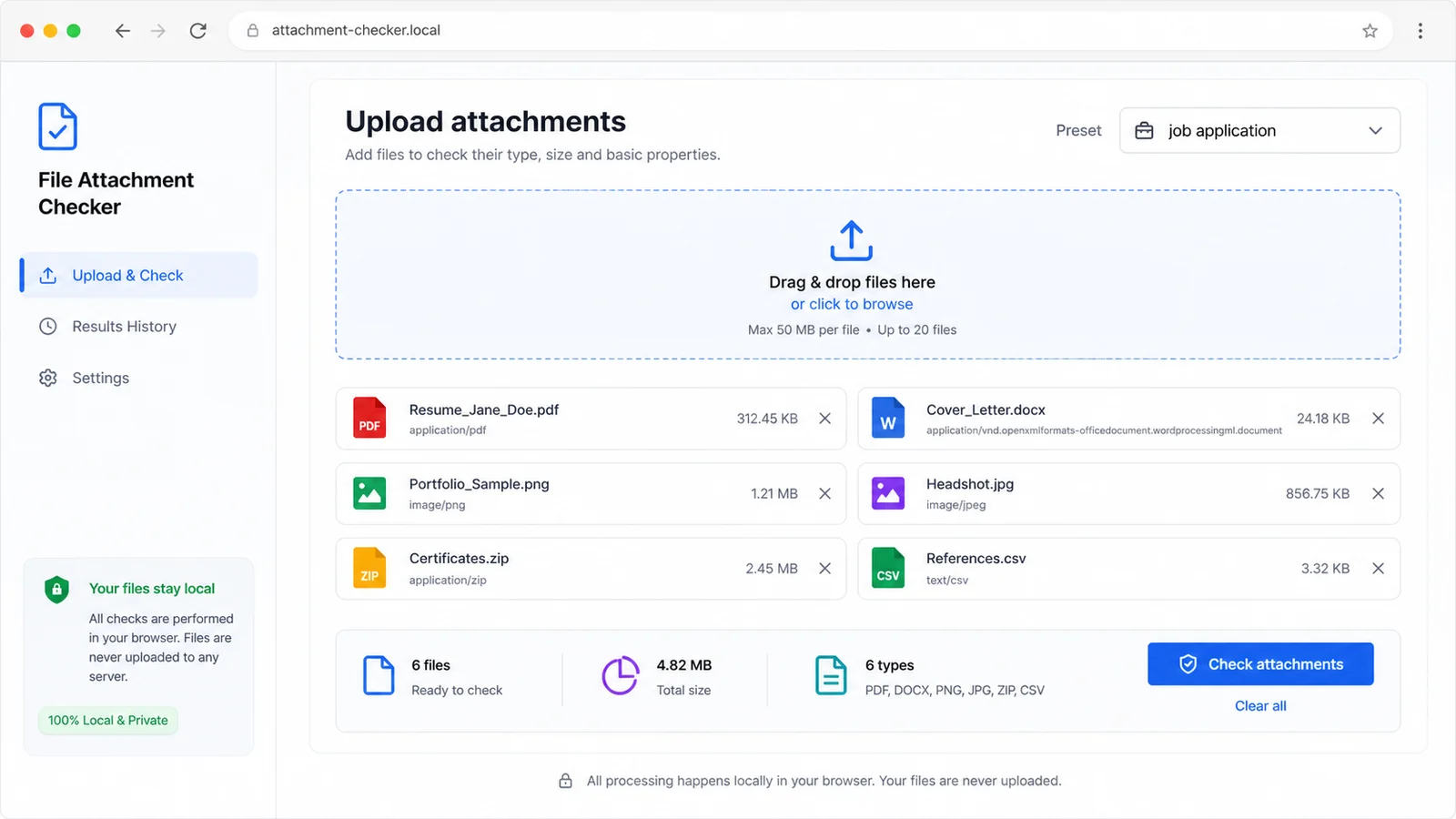This screenshot has height=819, width=1456.
Task: Click the File Attachment Checker logo icon
Action: pyautogui.click(x=57, y=126)
